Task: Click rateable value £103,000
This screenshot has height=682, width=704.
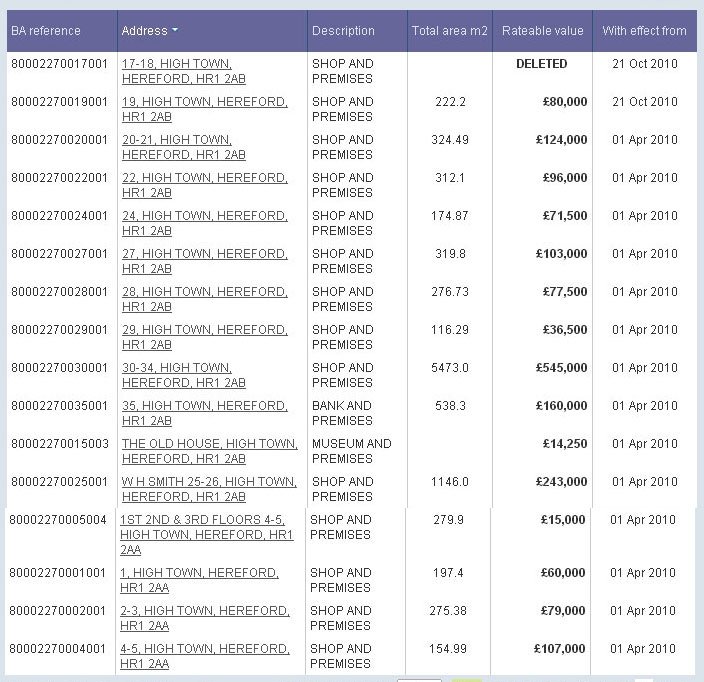Action: coord(562,254)
